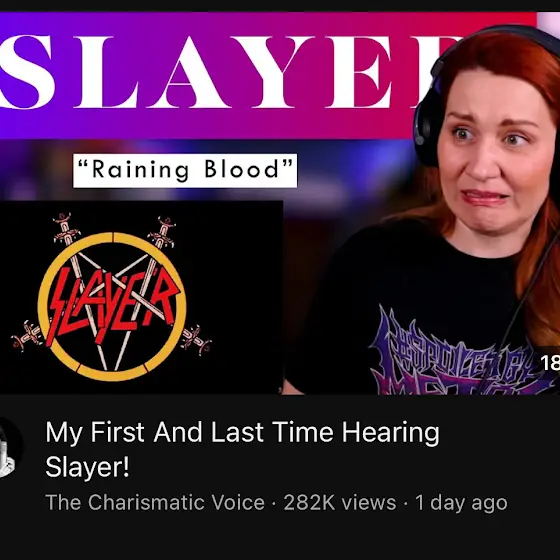Click the purple metal logo on shirt

tap(461, 351)
